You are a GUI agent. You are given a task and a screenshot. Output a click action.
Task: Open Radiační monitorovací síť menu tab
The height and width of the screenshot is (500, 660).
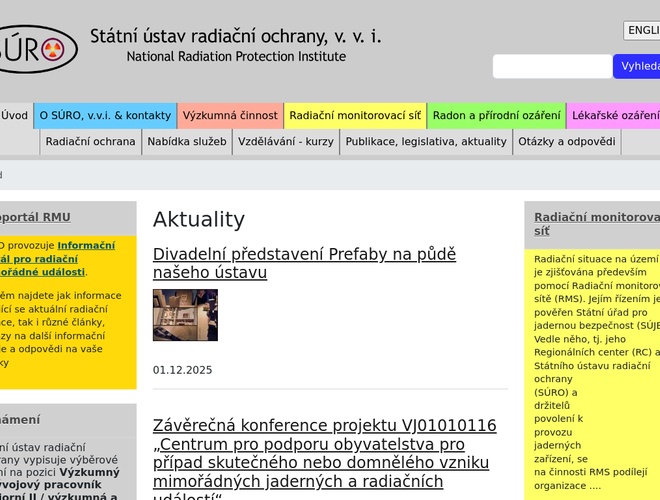point(355,116)
